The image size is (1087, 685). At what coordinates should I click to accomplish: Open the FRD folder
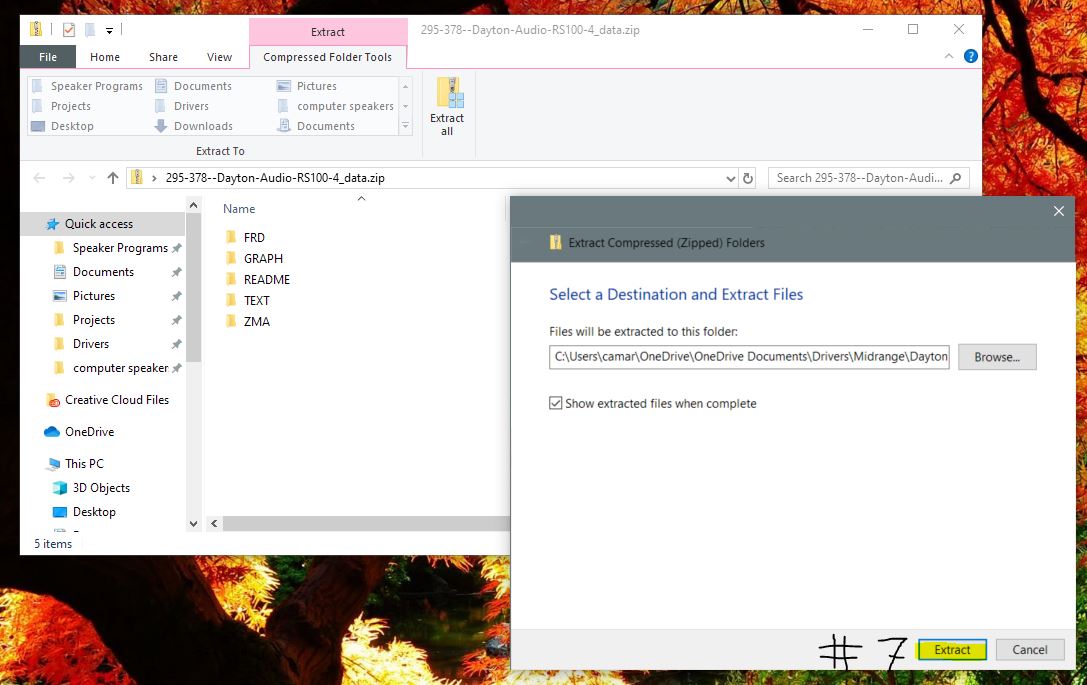pyautogui.click(x=245, y=238)
